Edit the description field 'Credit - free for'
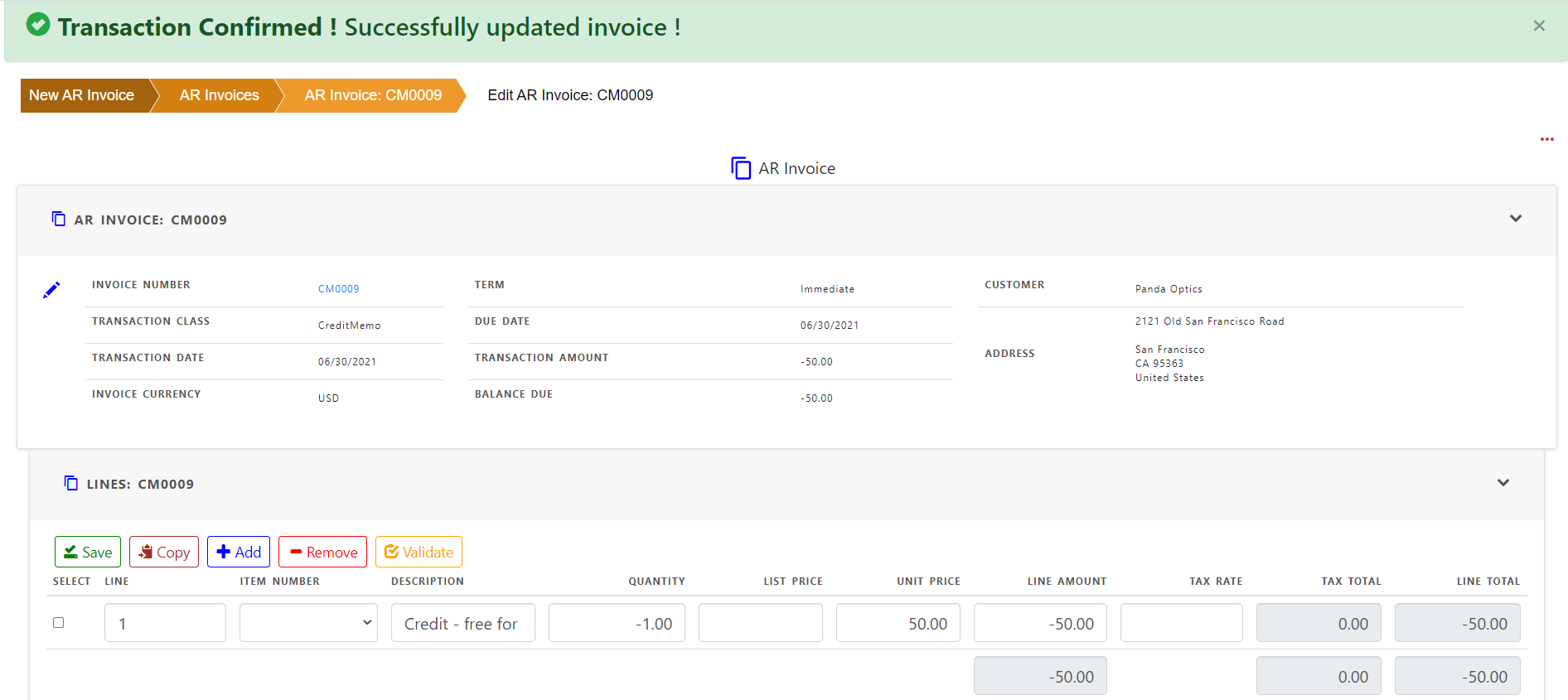 pyautogui.click(x=463, y=623)
